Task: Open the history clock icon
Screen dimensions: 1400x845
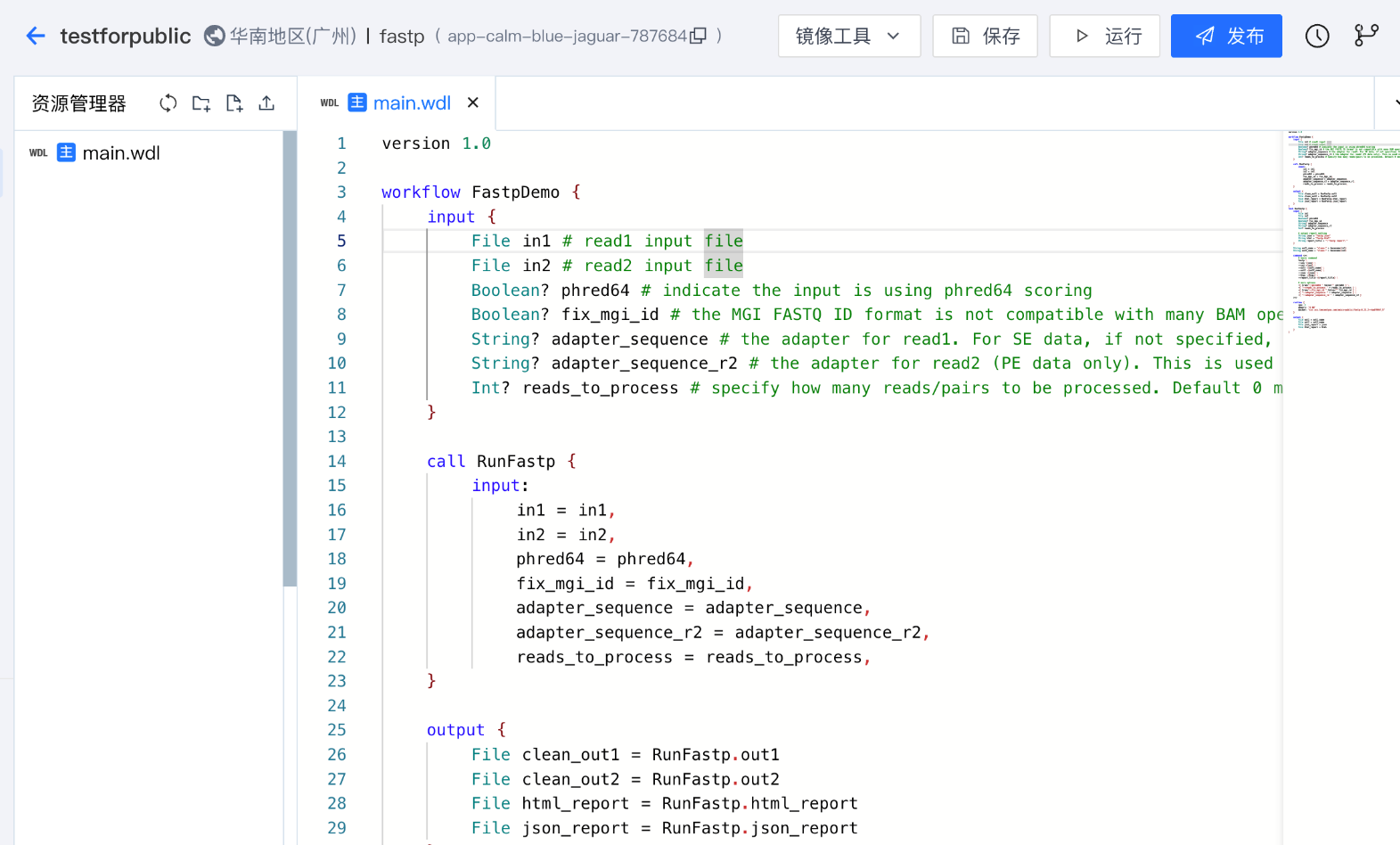Action: point(1316,36)
